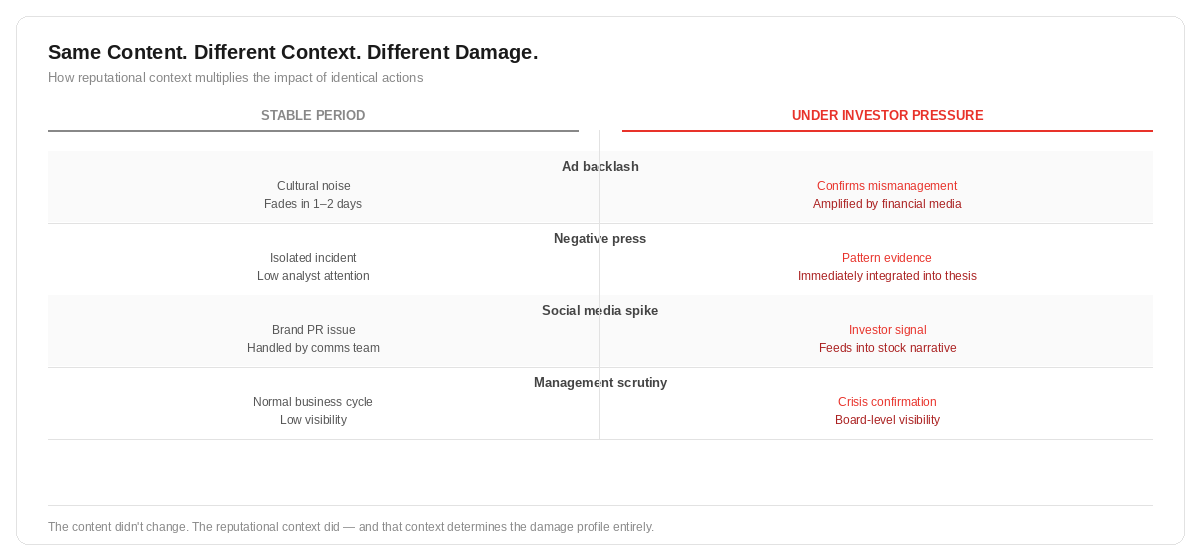Click the 'Cultural noise' text
This screenshot has height=560, width=1200.
(313, 186)
